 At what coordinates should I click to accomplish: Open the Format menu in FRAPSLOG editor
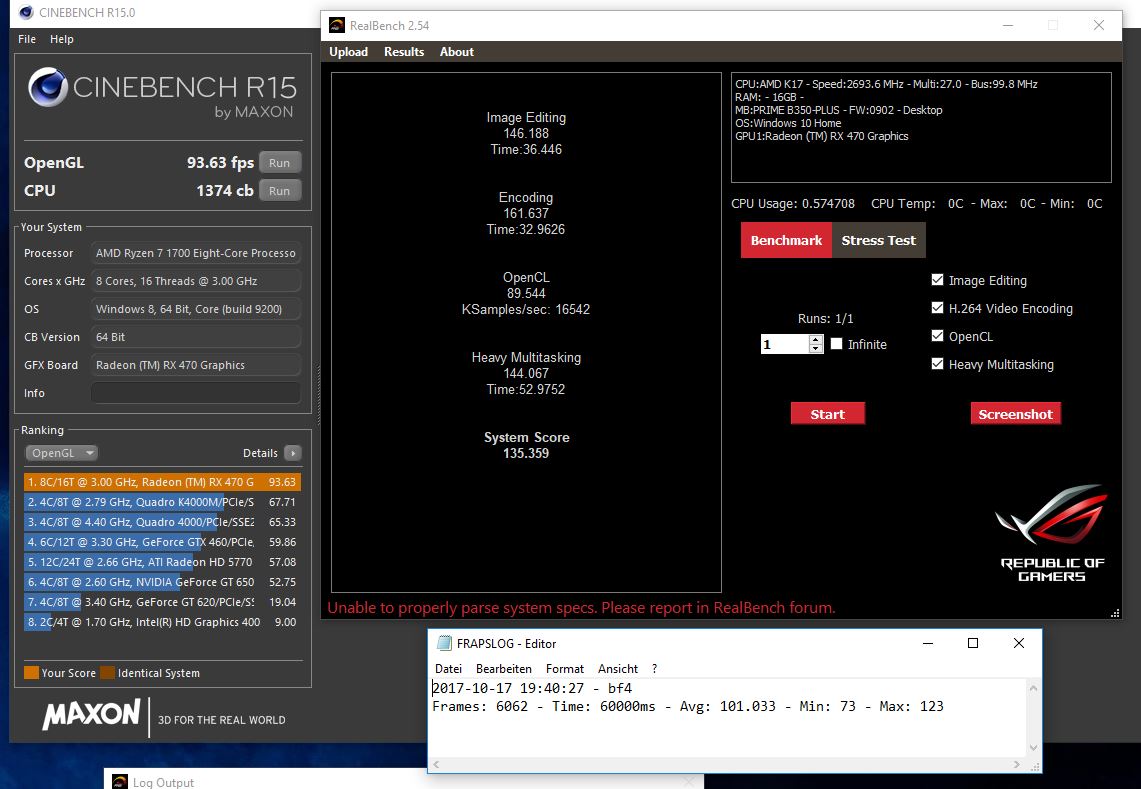point(565,668)
